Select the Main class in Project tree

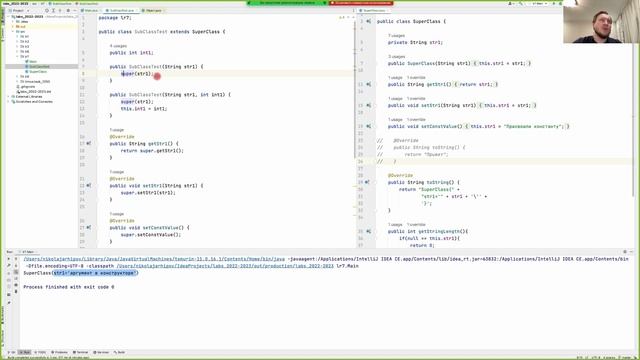pyautogui.click(x=31, y=61)
